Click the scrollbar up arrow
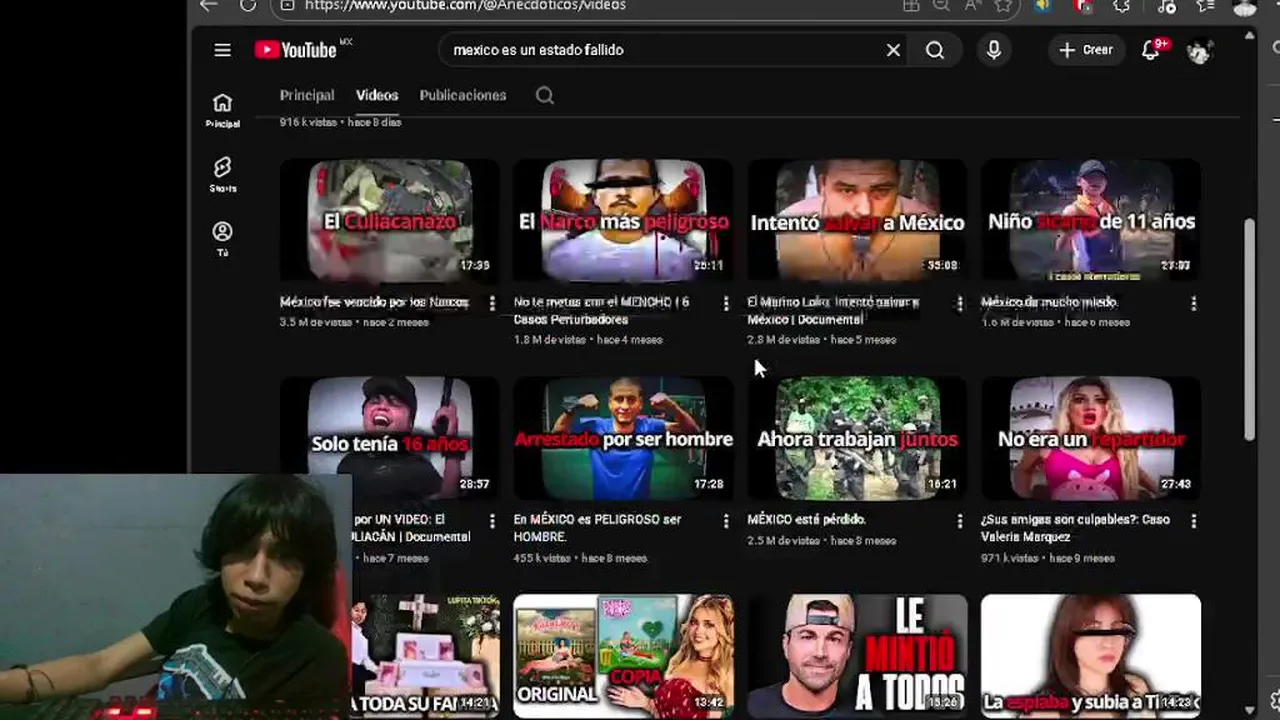Image resolution: width=1280 pixels, height=720 pixels. pyautogui.click(x=1249, y=36)
